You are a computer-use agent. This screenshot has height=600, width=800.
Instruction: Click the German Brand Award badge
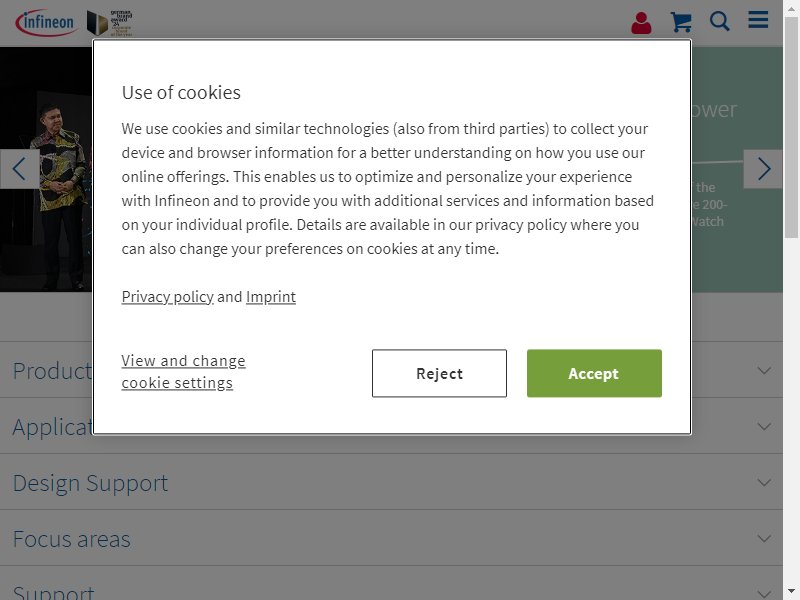click(110, 23)
